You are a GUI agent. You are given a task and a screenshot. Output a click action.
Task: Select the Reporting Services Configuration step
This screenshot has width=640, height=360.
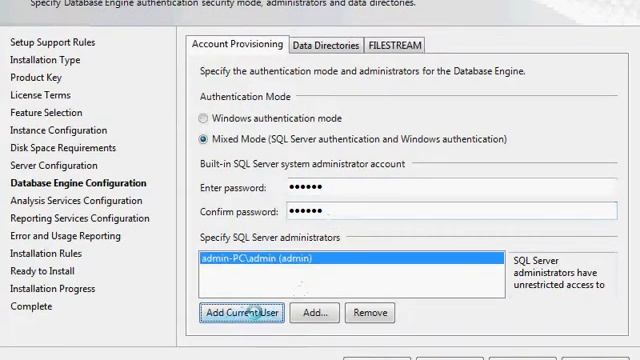coord(80,218)
